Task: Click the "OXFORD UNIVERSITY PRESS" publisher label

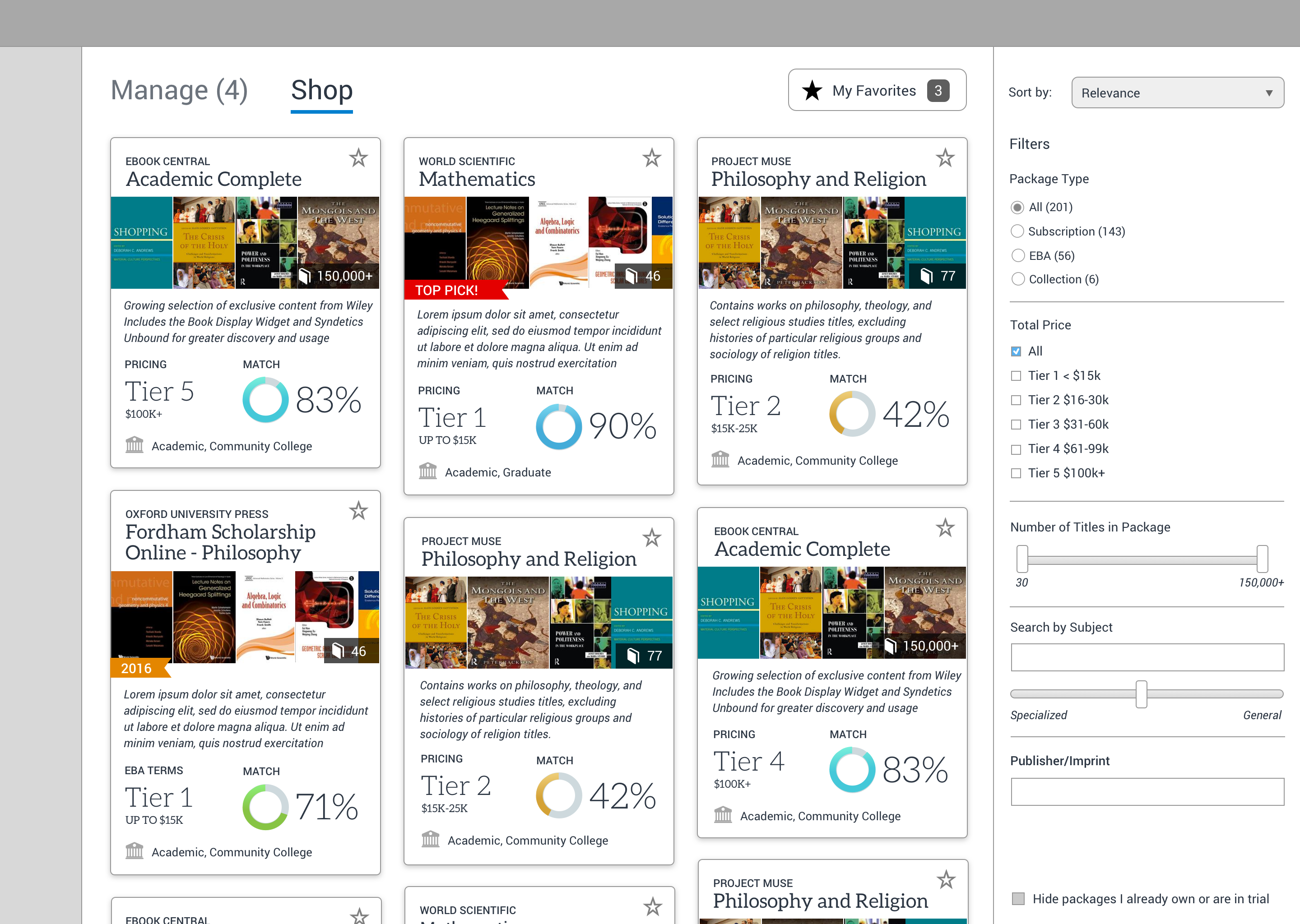Action: pos(197,514)
